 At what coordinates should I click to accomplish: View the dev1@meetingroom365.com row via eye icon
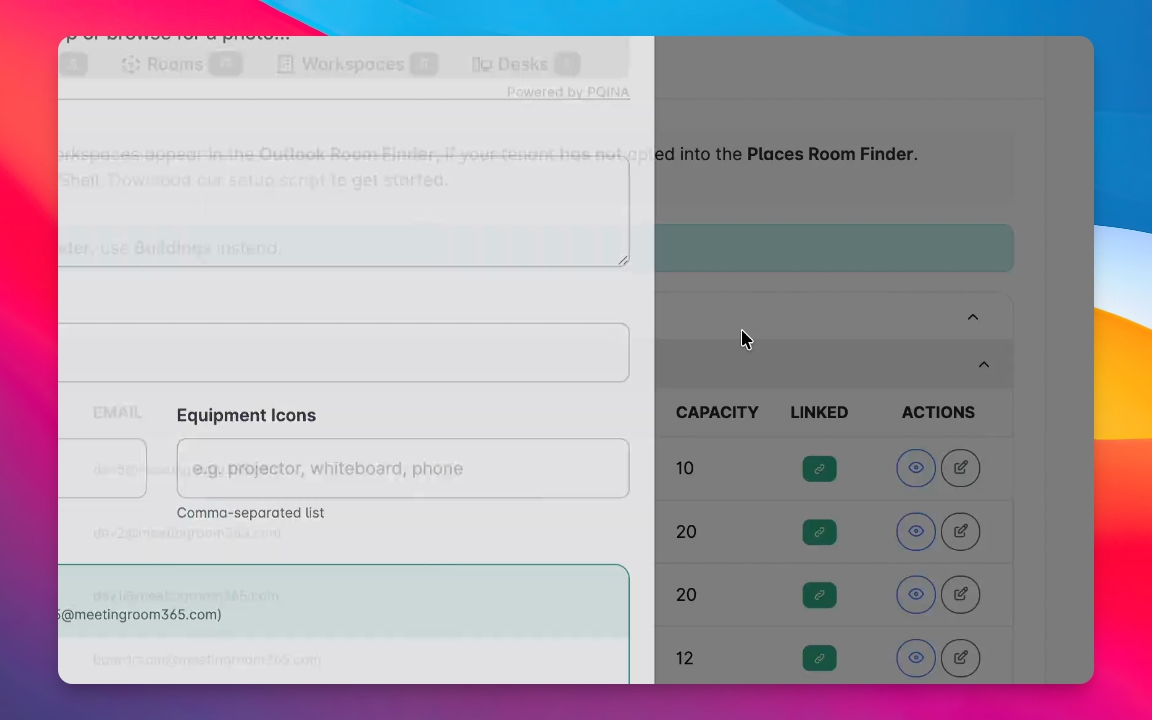(915, 594)
